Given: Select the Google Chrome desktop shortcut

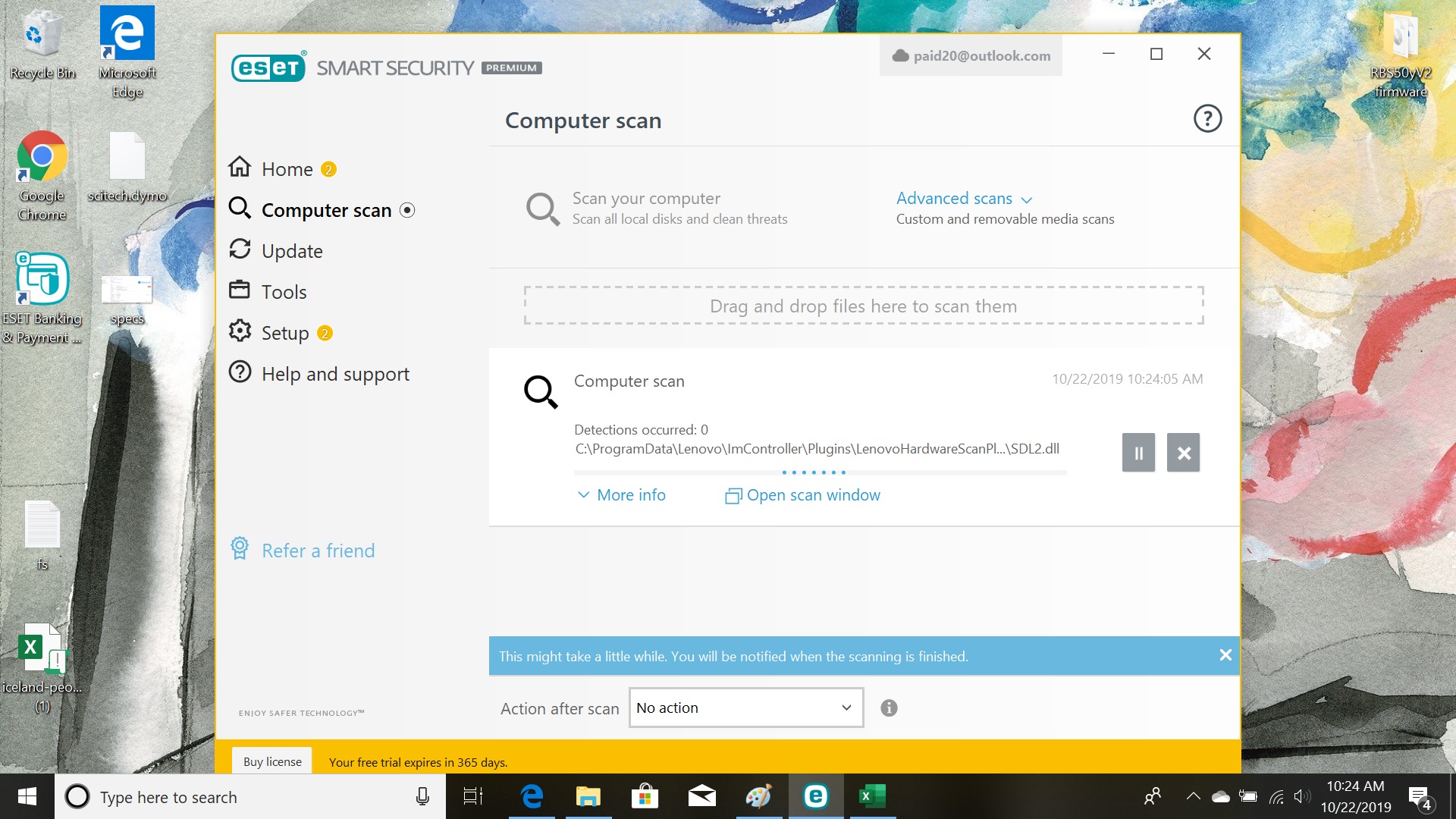Looking at the screenshot, I should click(42, 176).
